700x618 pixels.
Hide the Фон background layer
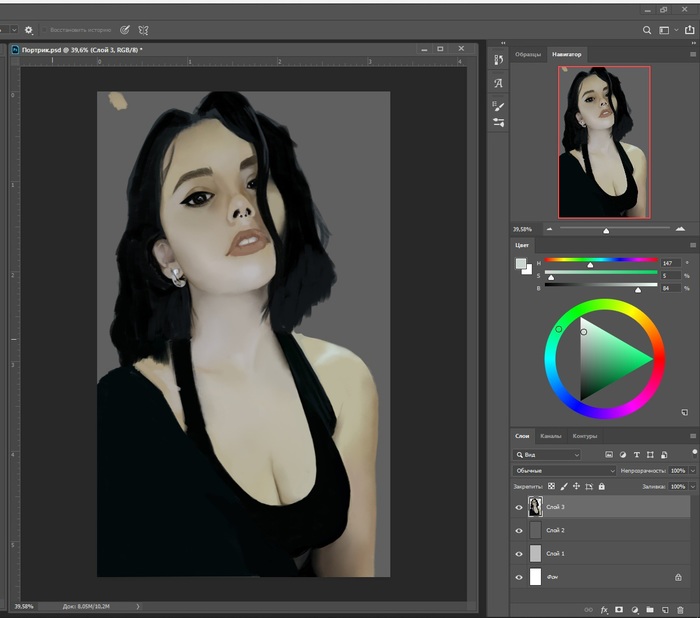point(518,578)
